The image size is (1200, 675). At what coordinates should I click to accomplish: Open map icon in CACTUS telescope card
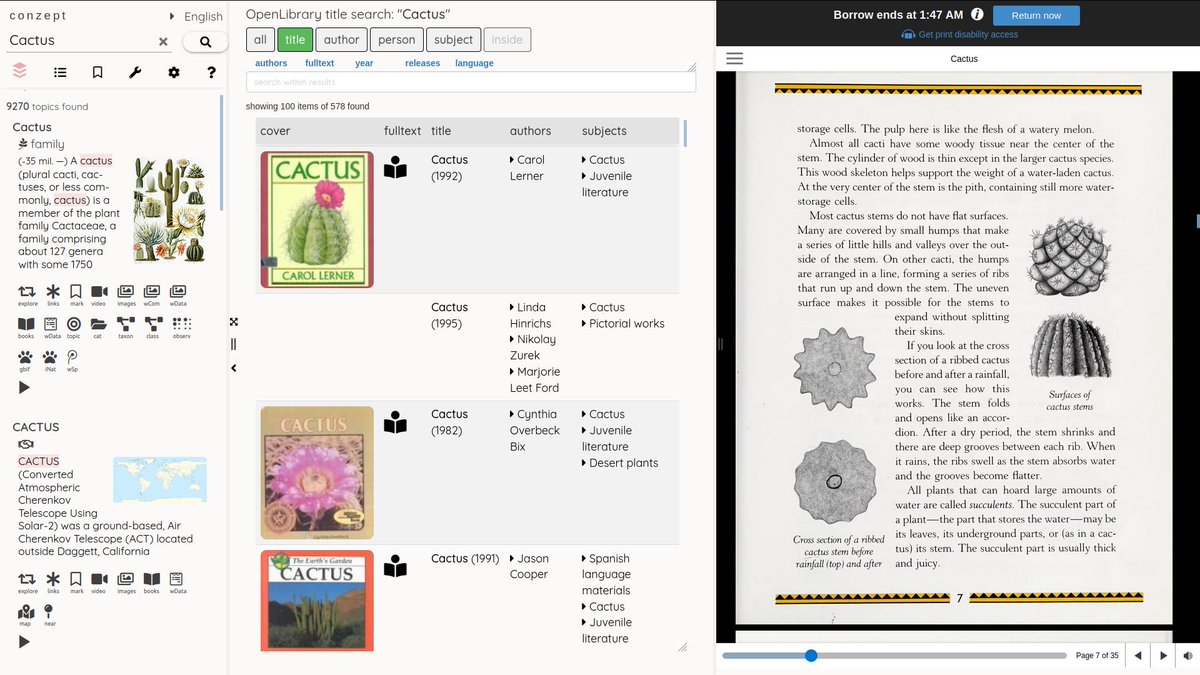(25, 614)
